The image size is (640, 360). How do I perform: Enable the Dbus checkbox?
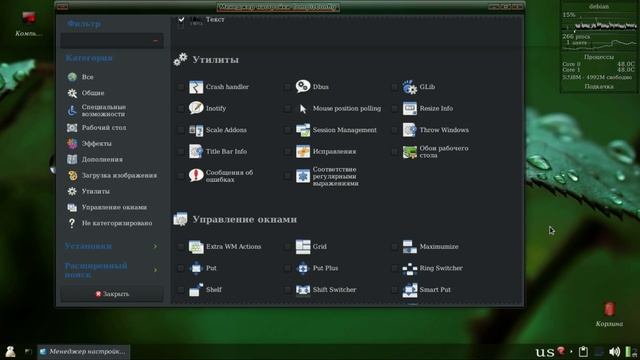[288, 87]
